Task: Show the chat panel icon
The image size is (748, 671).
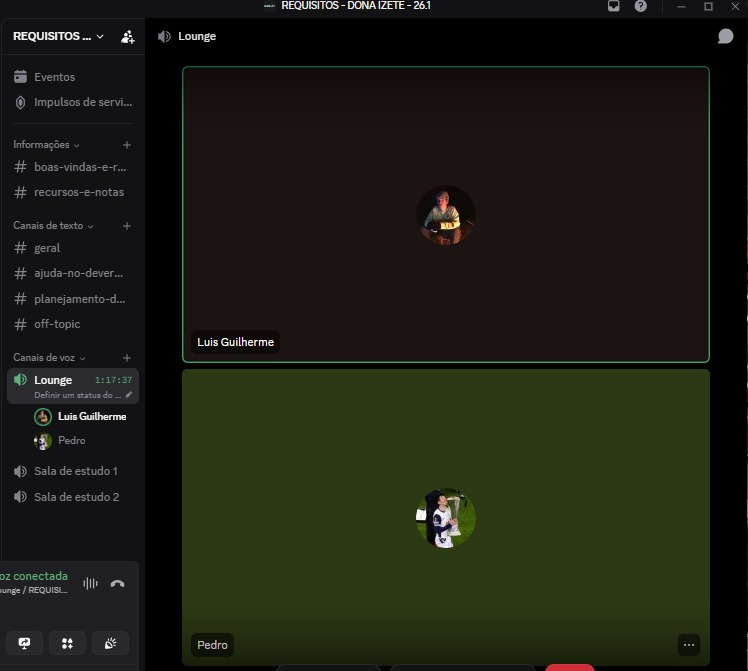Action: (x=725, y=36)
